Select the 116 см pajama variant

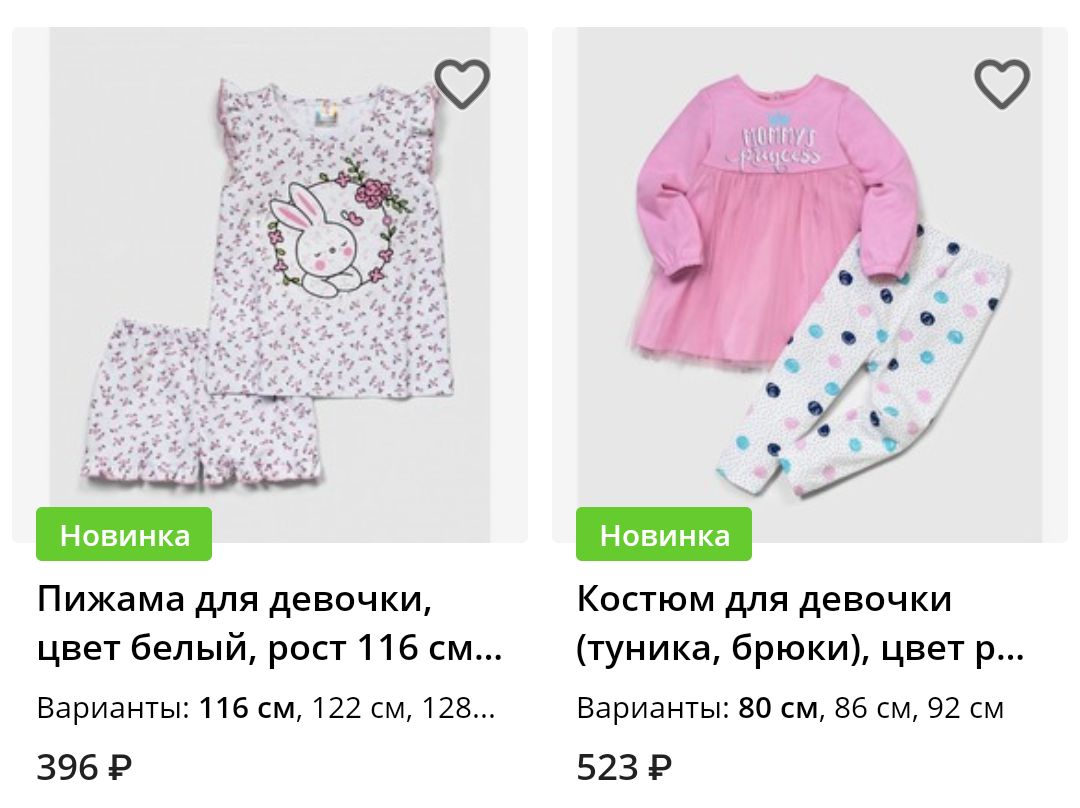tap(247, 708)
